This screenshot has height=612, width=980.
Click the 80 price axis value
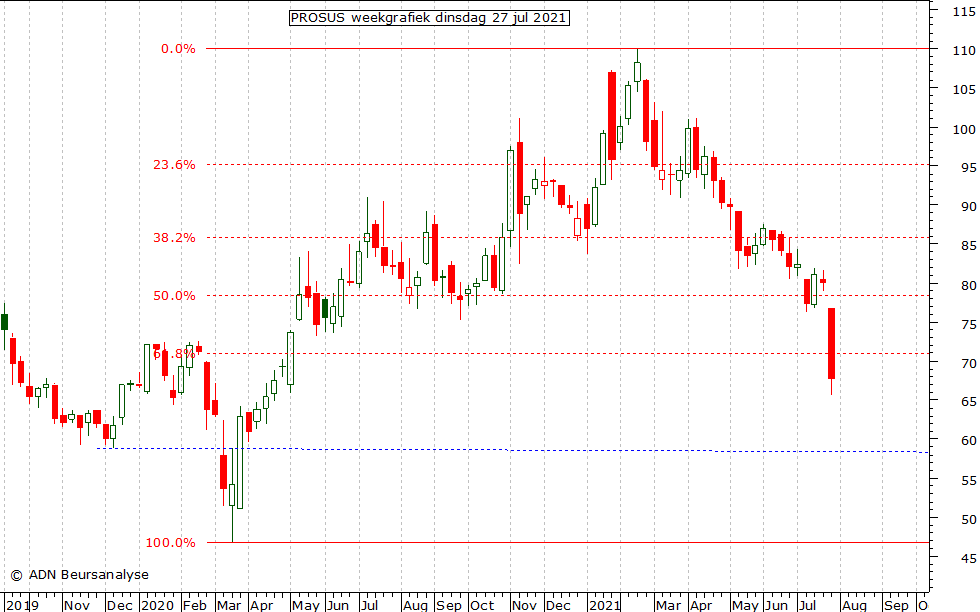(x=968, y=285)
